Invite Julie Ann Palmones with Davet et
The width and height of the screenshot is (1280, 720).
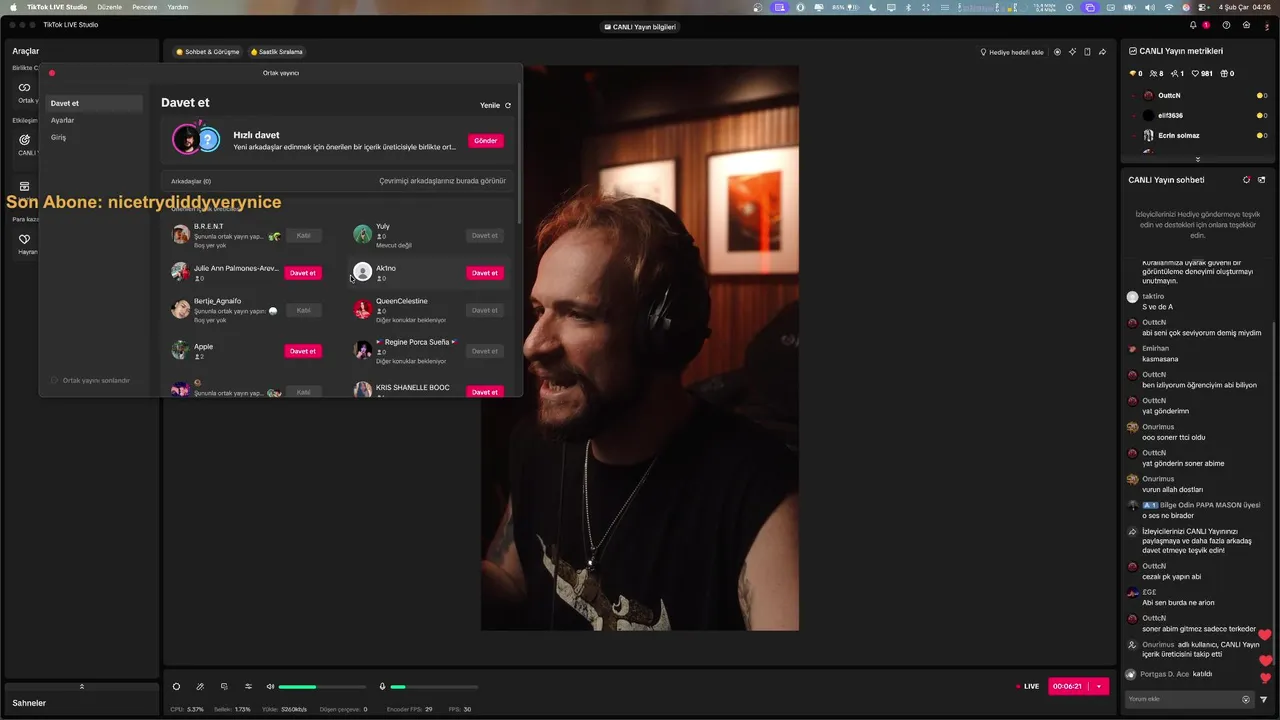(303, 273)
